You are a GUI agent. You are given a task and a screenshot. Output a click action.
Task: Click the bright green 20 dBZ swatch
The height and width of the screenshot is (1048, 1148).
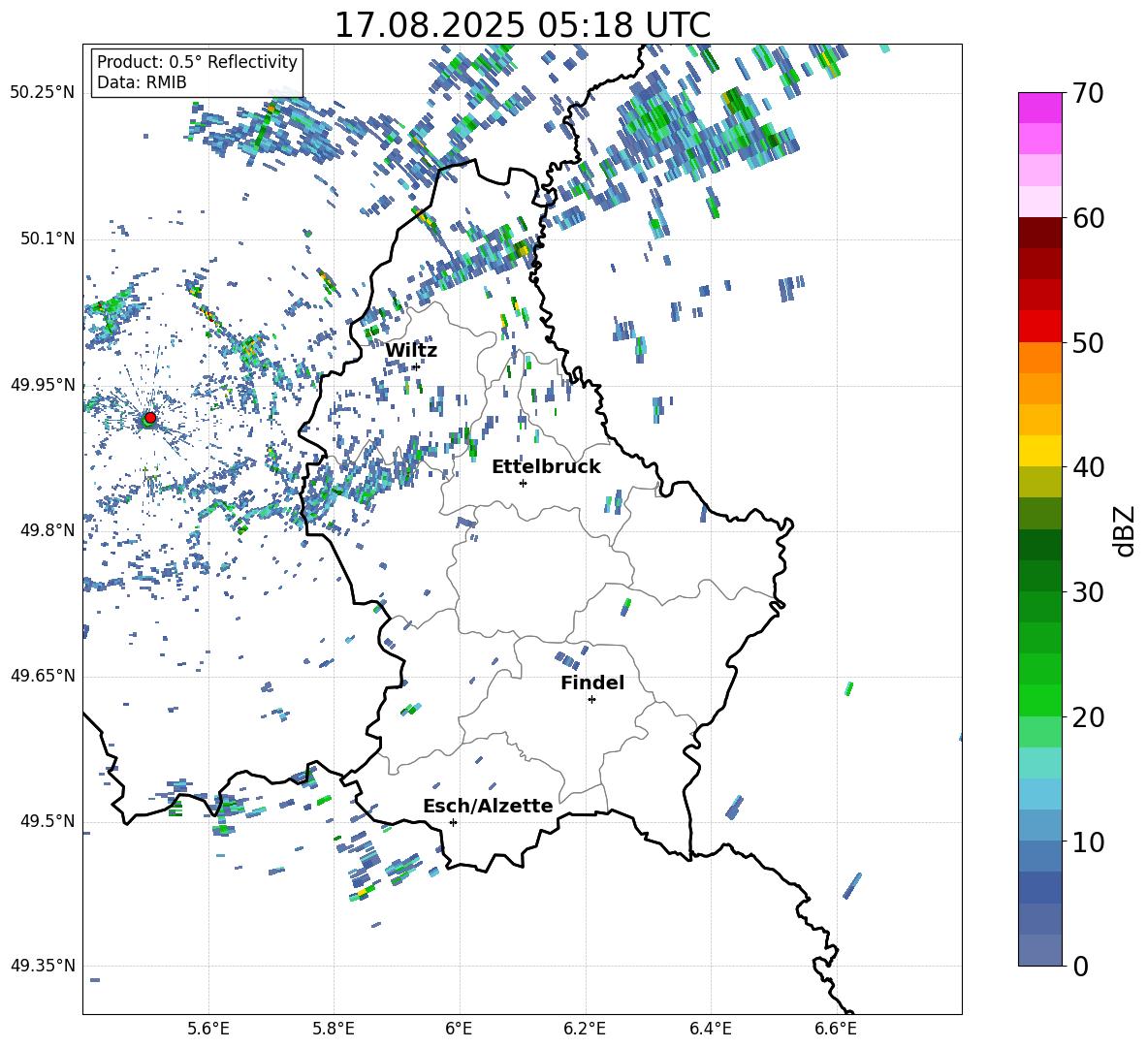[1039, 700]
